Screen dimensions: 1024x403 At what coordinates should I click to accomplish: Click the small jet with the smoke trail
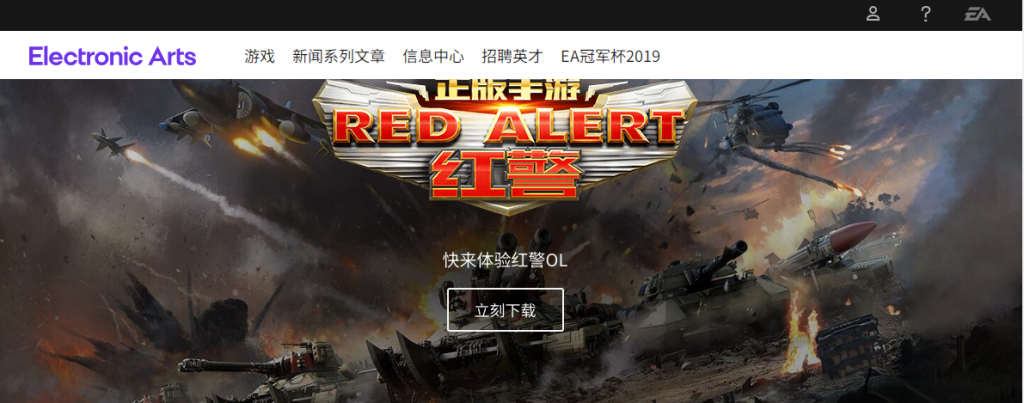[112, 142]
